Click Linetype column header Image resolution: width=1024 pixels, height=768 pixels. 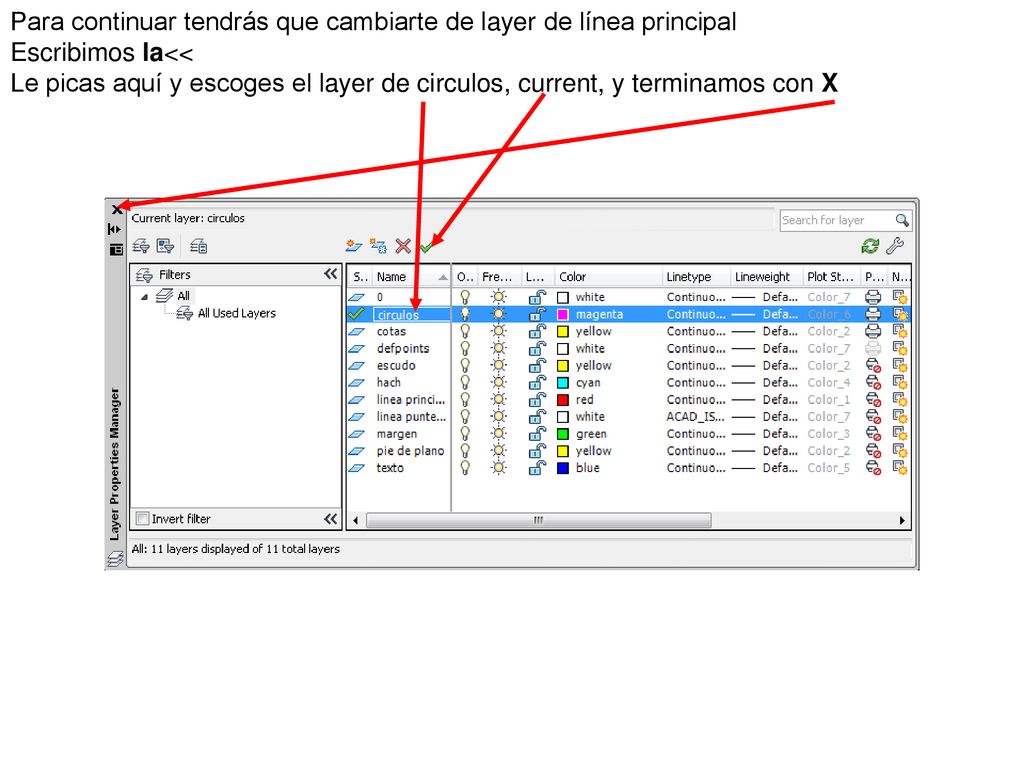[695, 277]
